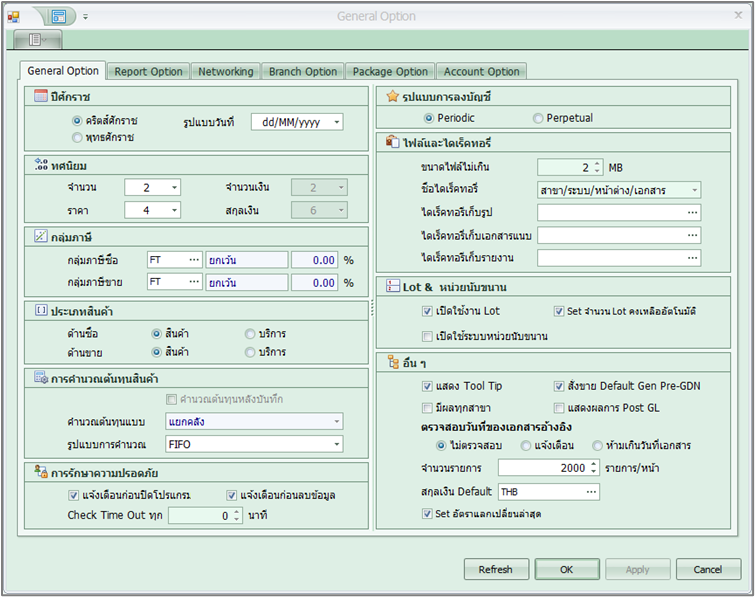The image size is (755, 597).
Task: Click browse ellipsis for FT sales tax group
Action: (194, 283)
